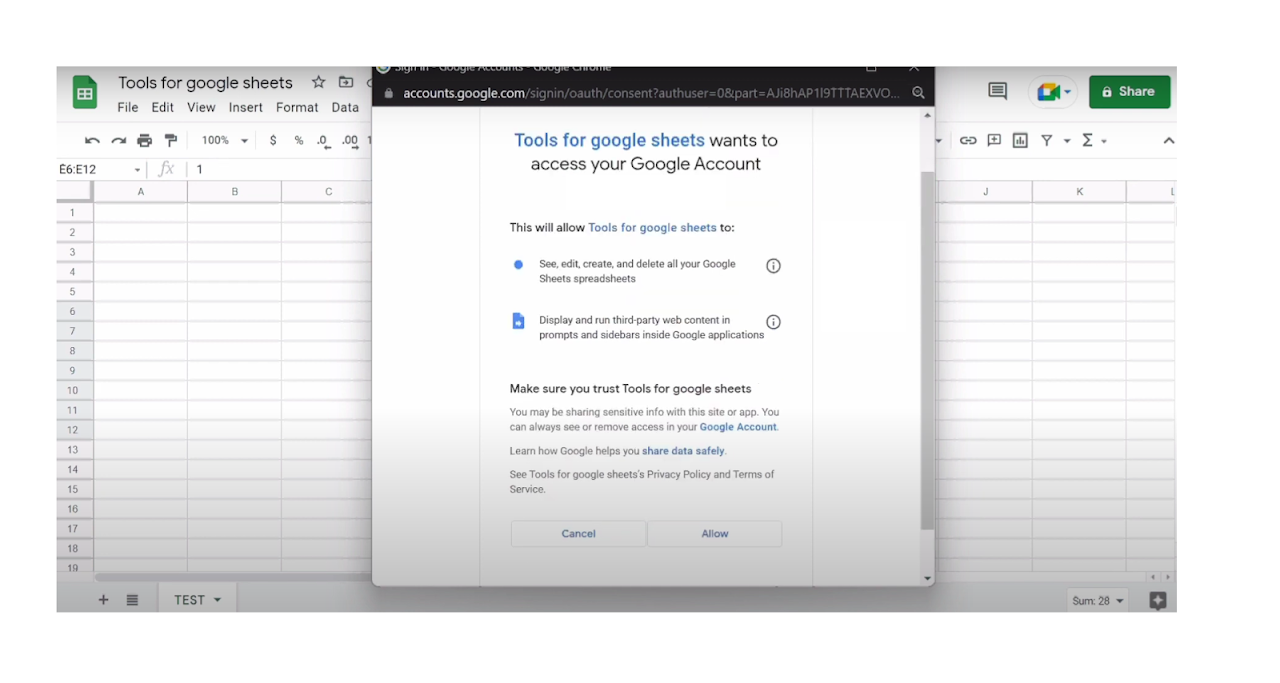Click the zoom magnifier in popup address bar

point(918,93)
